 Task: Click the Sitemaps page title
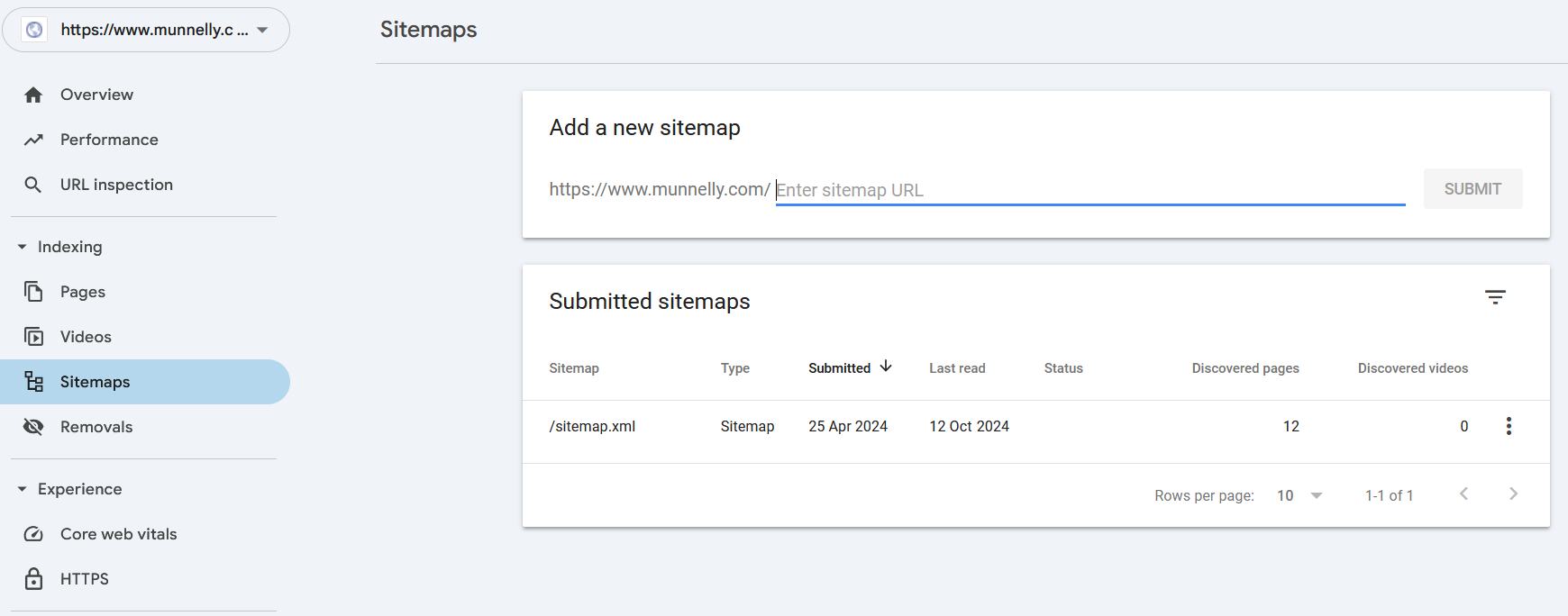(429, 30)
